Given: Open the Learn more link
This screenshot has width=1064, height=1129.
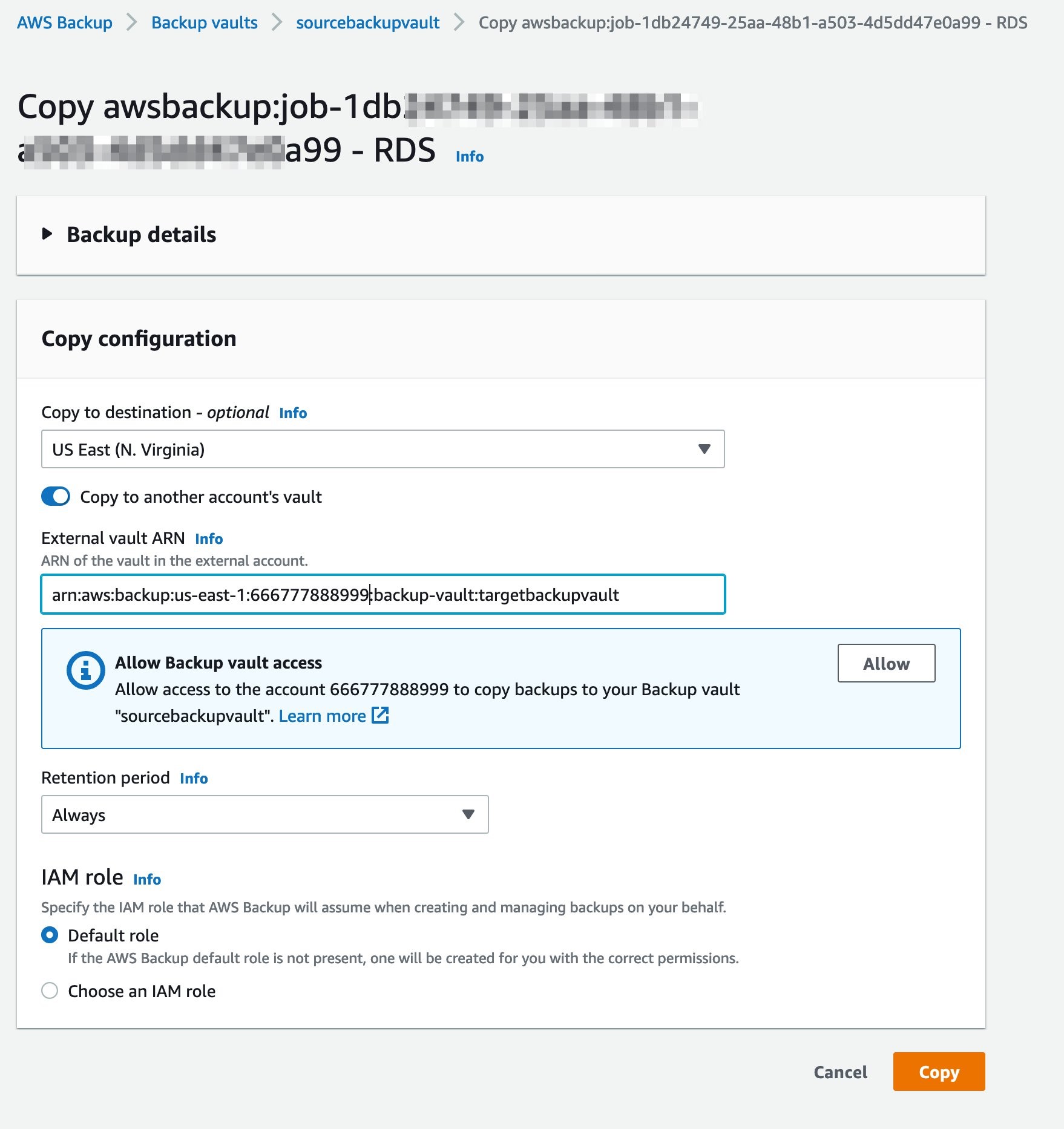Looking at the screenshot, I should [322, 716].
